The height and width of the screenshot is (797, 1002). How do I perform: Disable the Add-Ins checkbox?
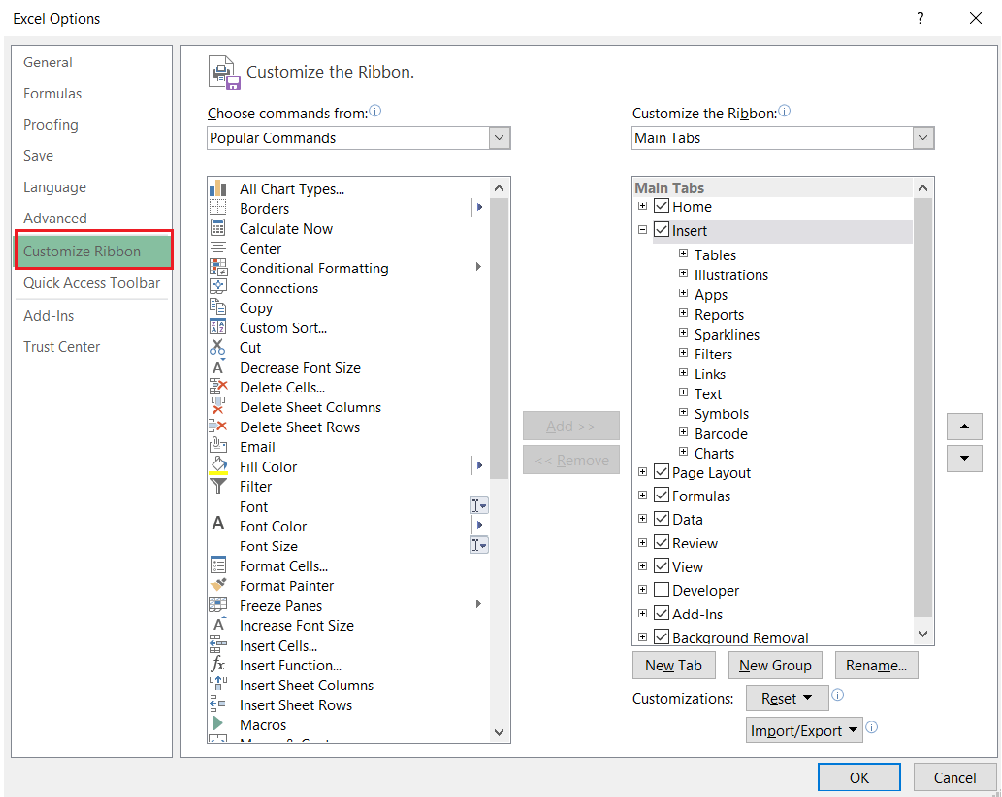click(x=662, y=613)
